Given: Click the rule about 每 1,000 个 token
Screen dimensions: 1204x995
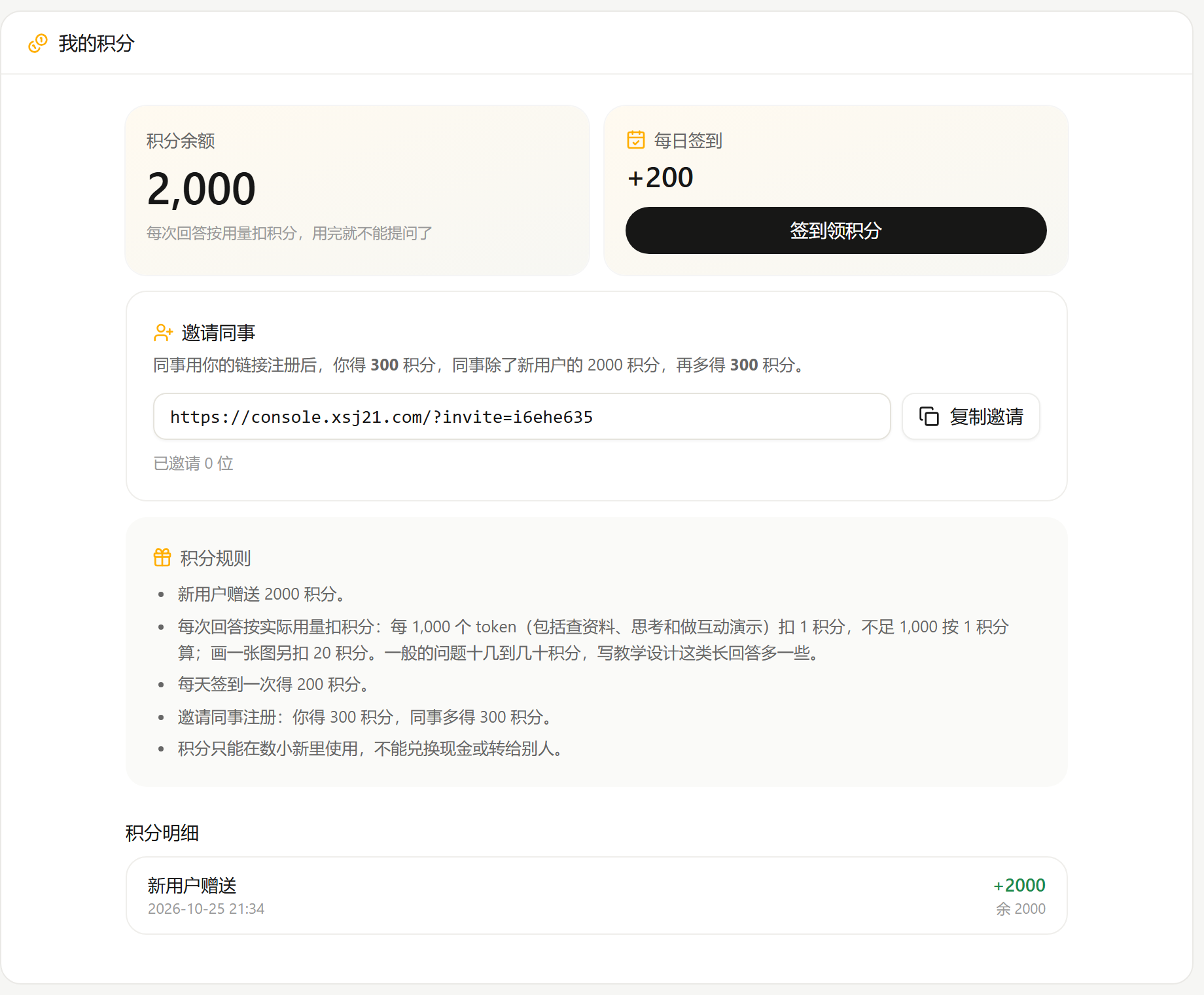Looking at the screenshot, I should click(593, 640).
